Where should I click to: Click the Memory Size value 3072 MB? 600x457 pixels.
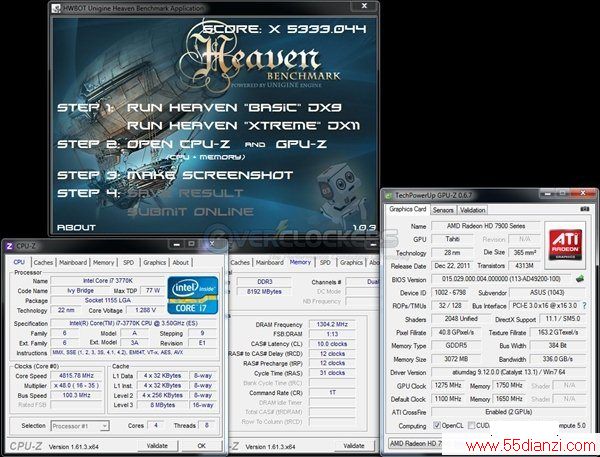456,359
